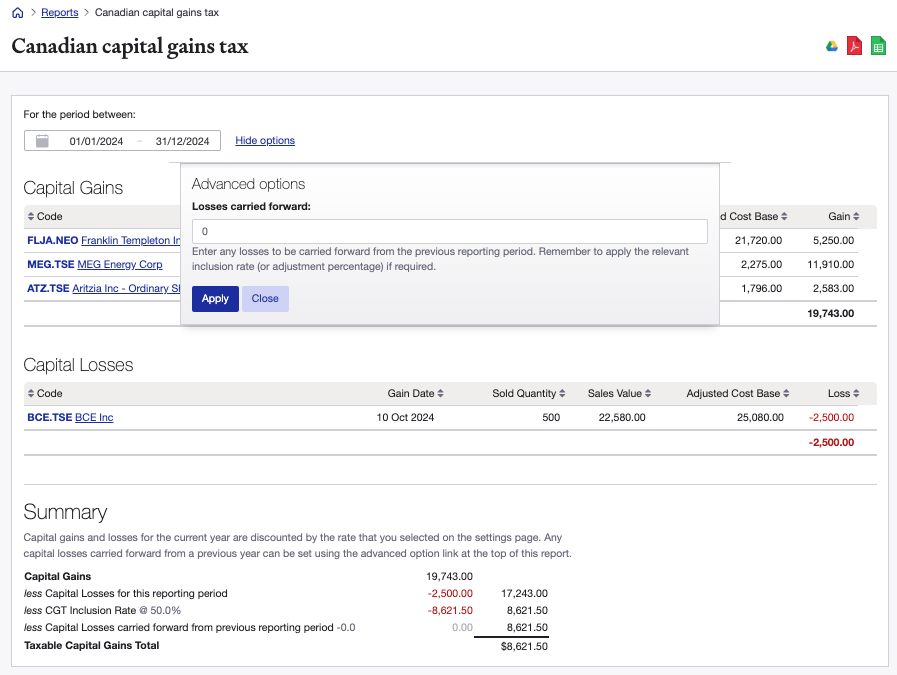The width and height of the screenshot is (897, 675).
Task: Select BCE sales value 22,580.00
Action: (622, 418)
